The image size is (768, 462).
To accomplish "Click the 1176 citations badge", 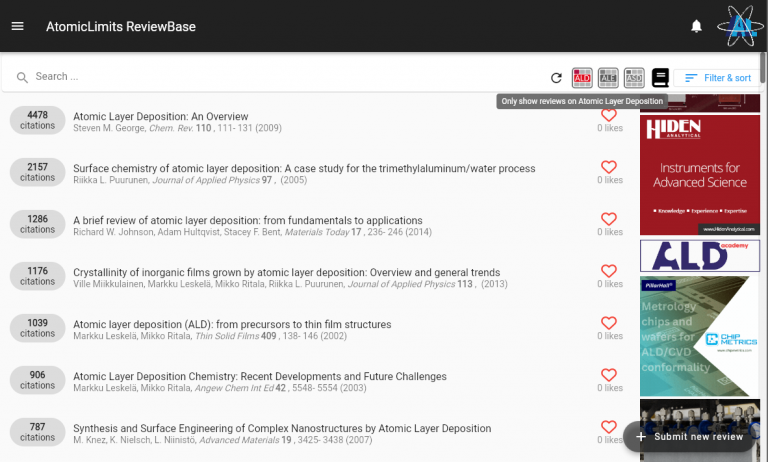I will [37, 276].
